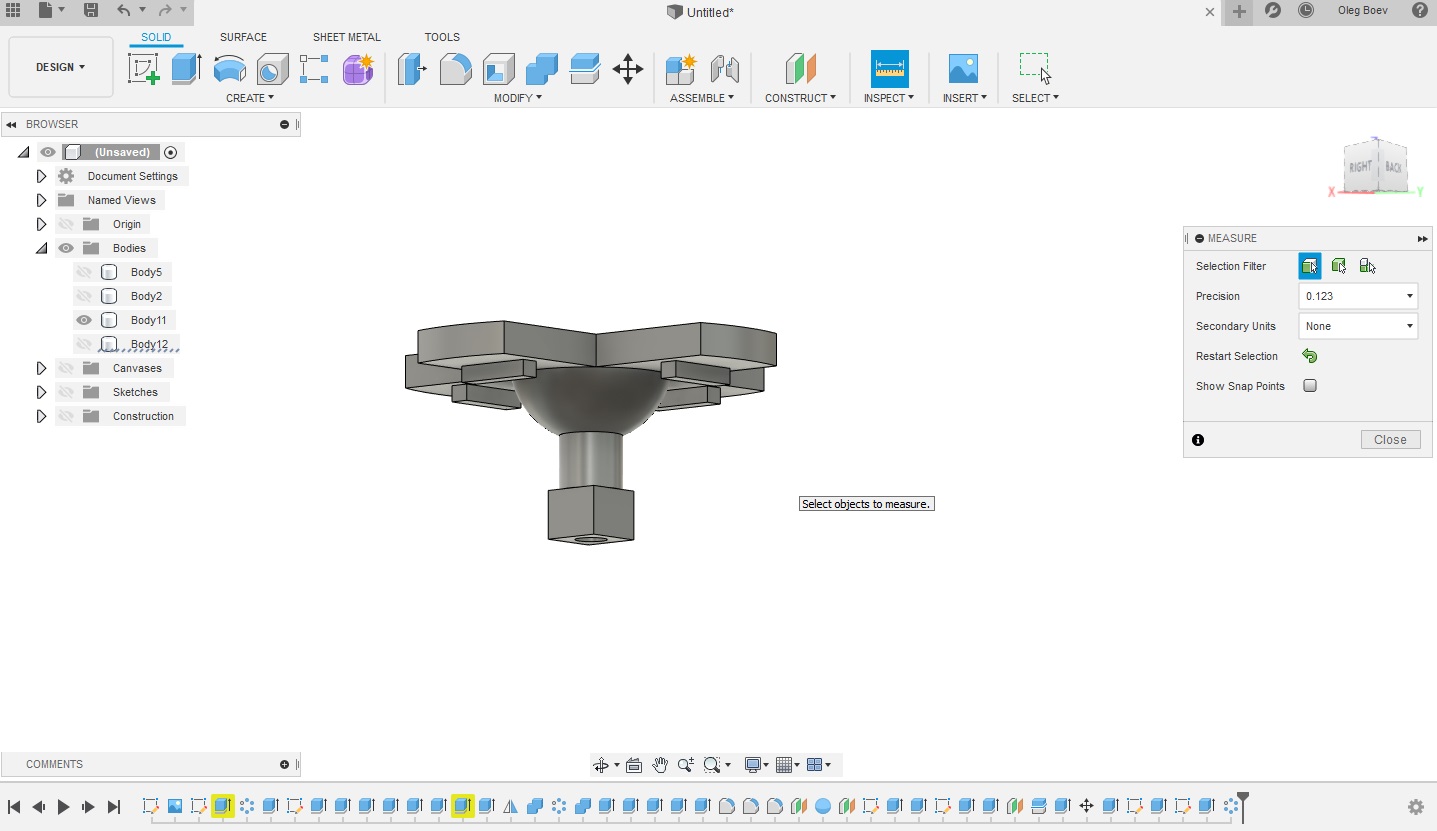Show Body5 by clicking its eye icon

(x=84, y=272)
